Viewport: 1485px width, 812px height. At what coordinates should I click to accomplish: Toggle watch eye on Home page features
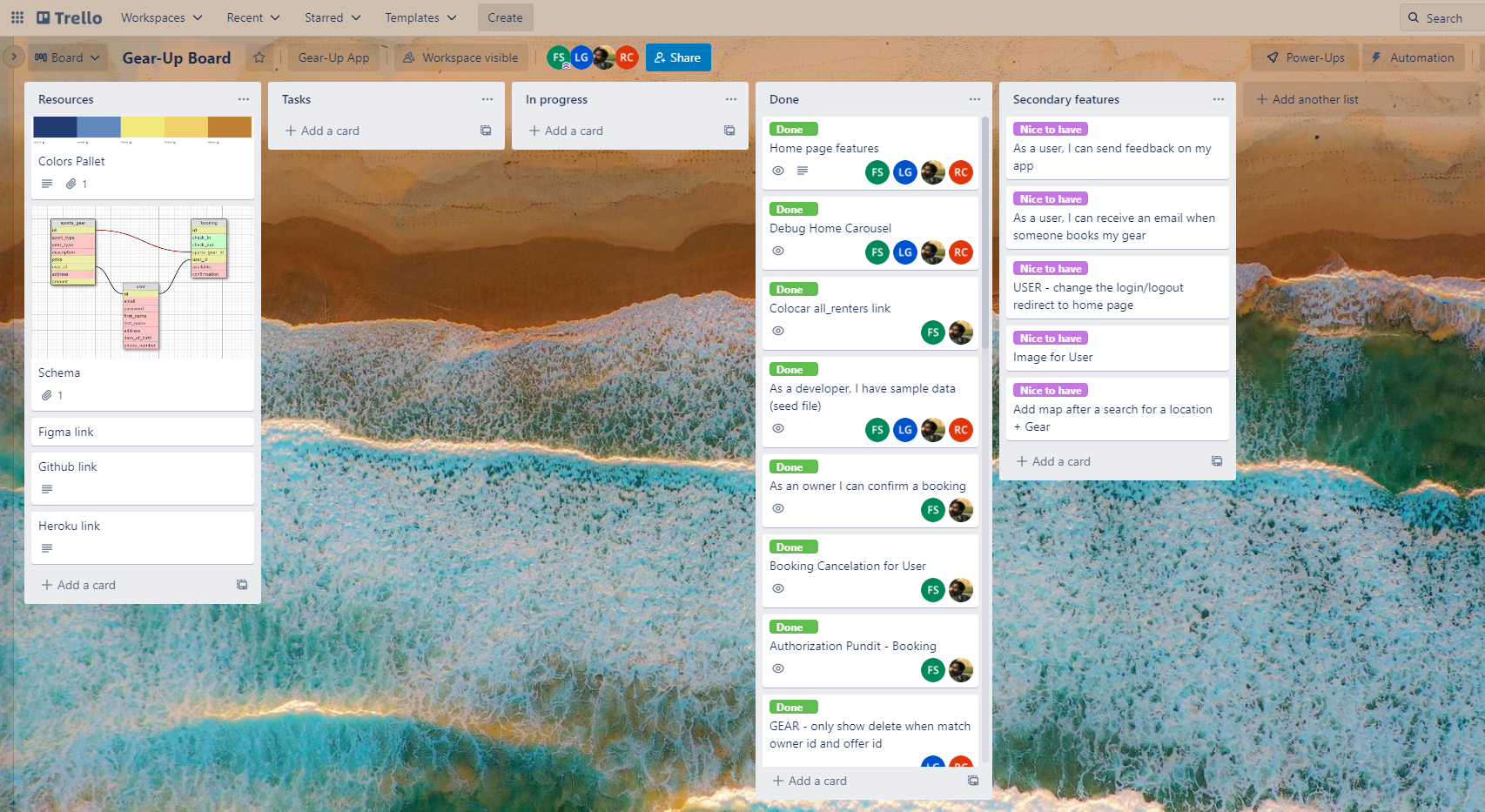click(x=778, y=171)
